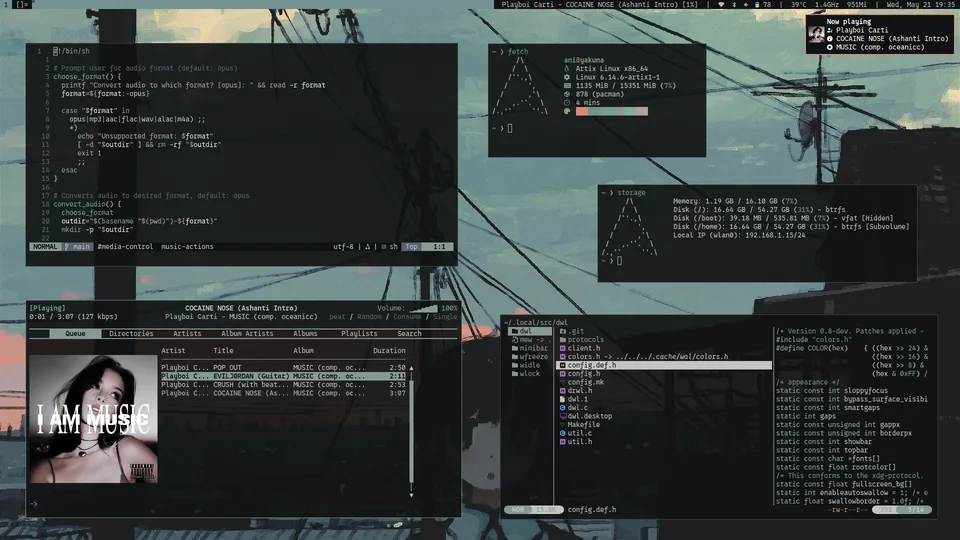The width and height of the screenshot is (960, 540).
Task: Open the Artists tab in the music player
Action: tap(187, 334)
